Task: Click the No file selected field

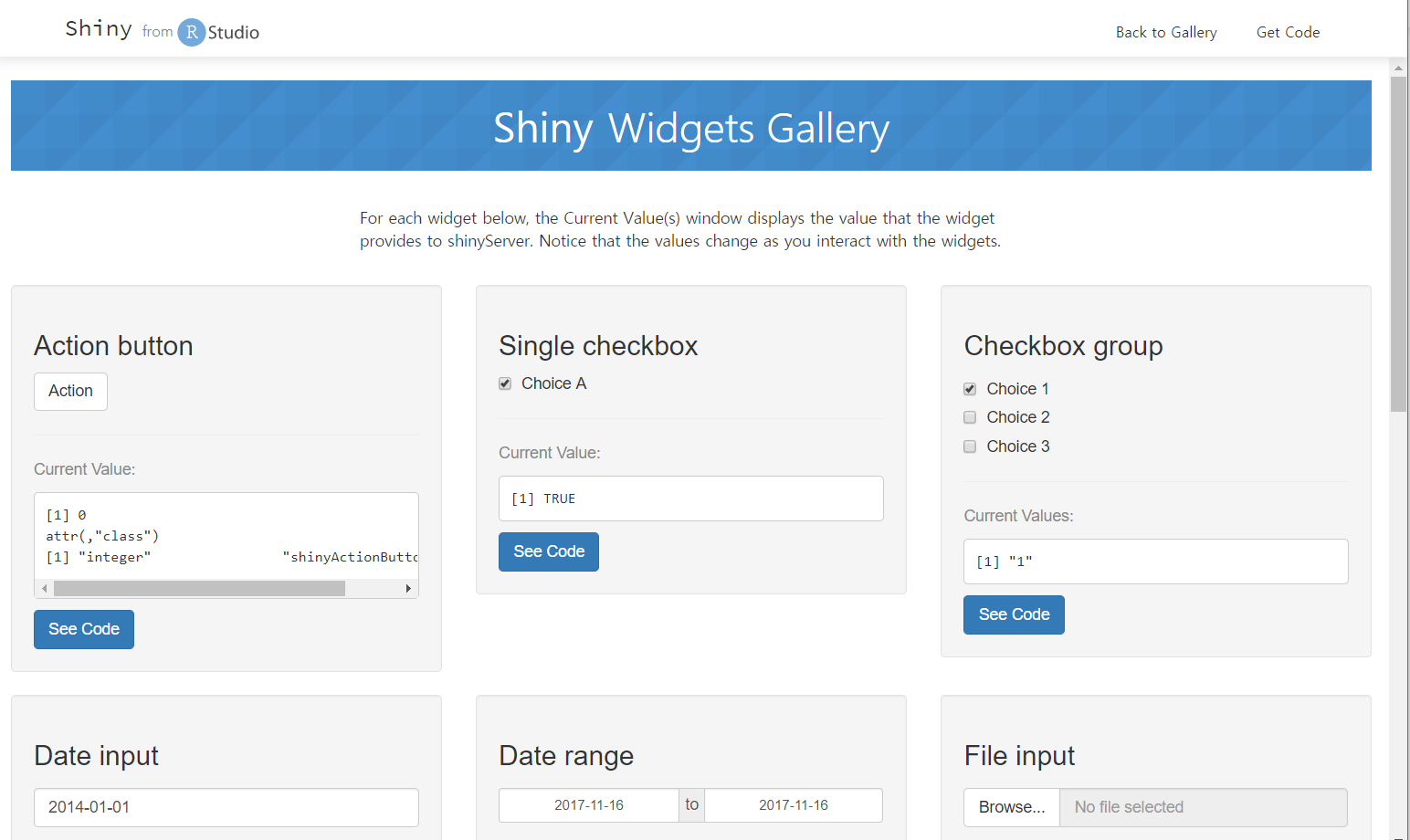Action: [x=1204, y=807]
